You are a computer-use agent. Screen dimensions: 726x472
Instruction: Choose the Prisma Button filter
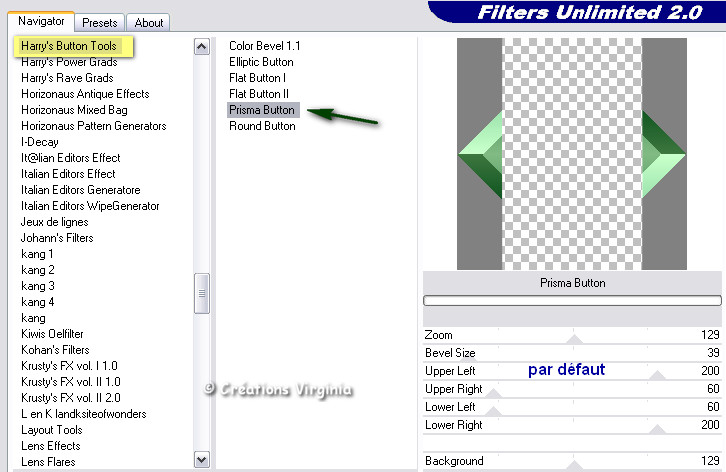pyautogui.click(x=263, y=110)
